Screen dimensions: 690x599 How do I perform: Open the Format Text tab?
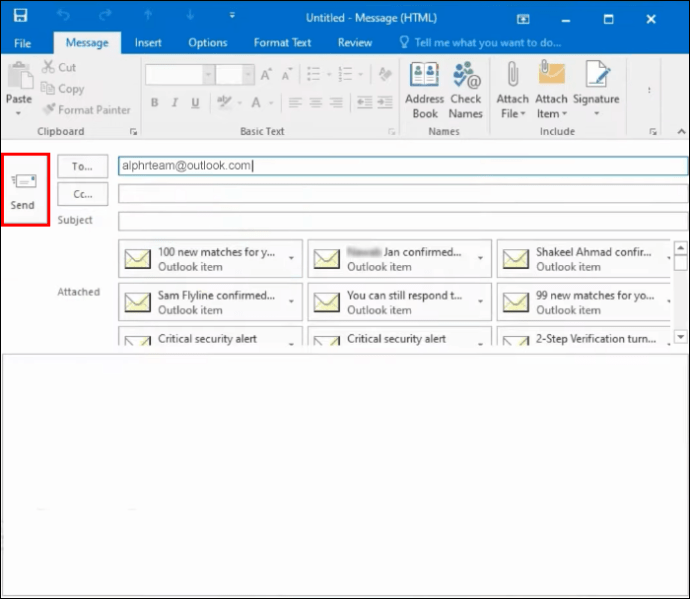point(282,43)
